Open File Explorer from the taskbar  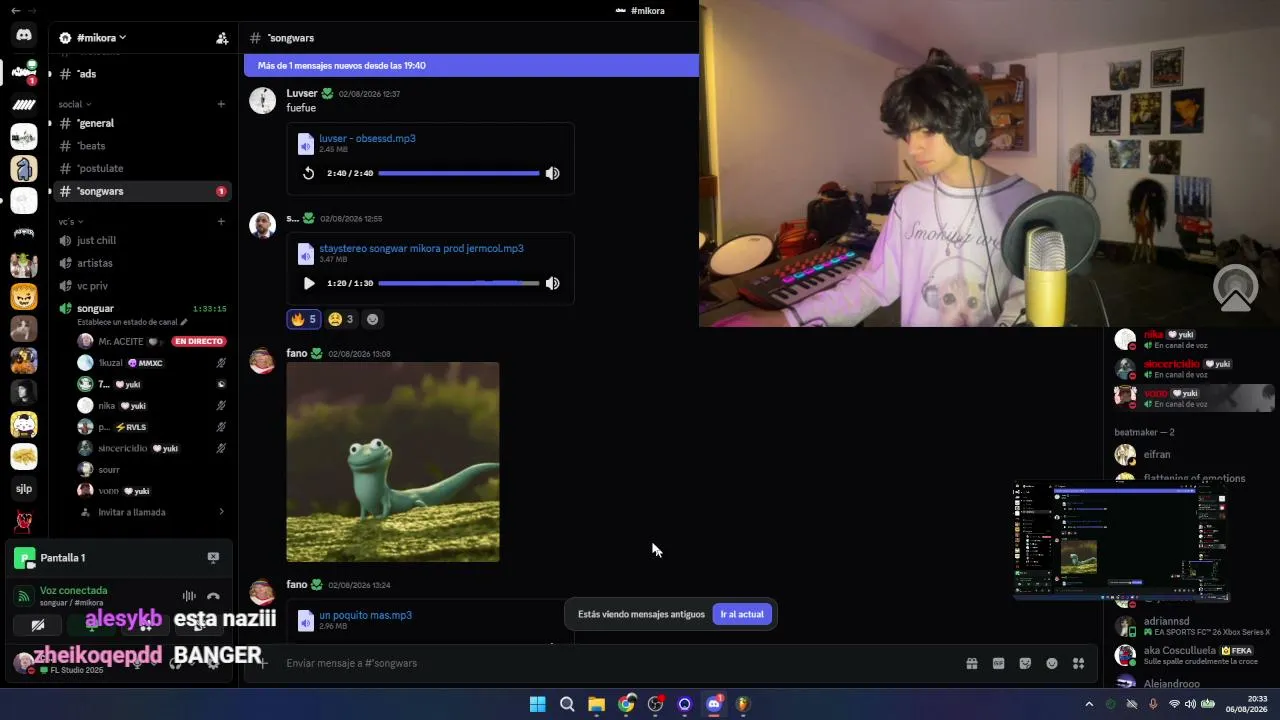tap(596, 704)
